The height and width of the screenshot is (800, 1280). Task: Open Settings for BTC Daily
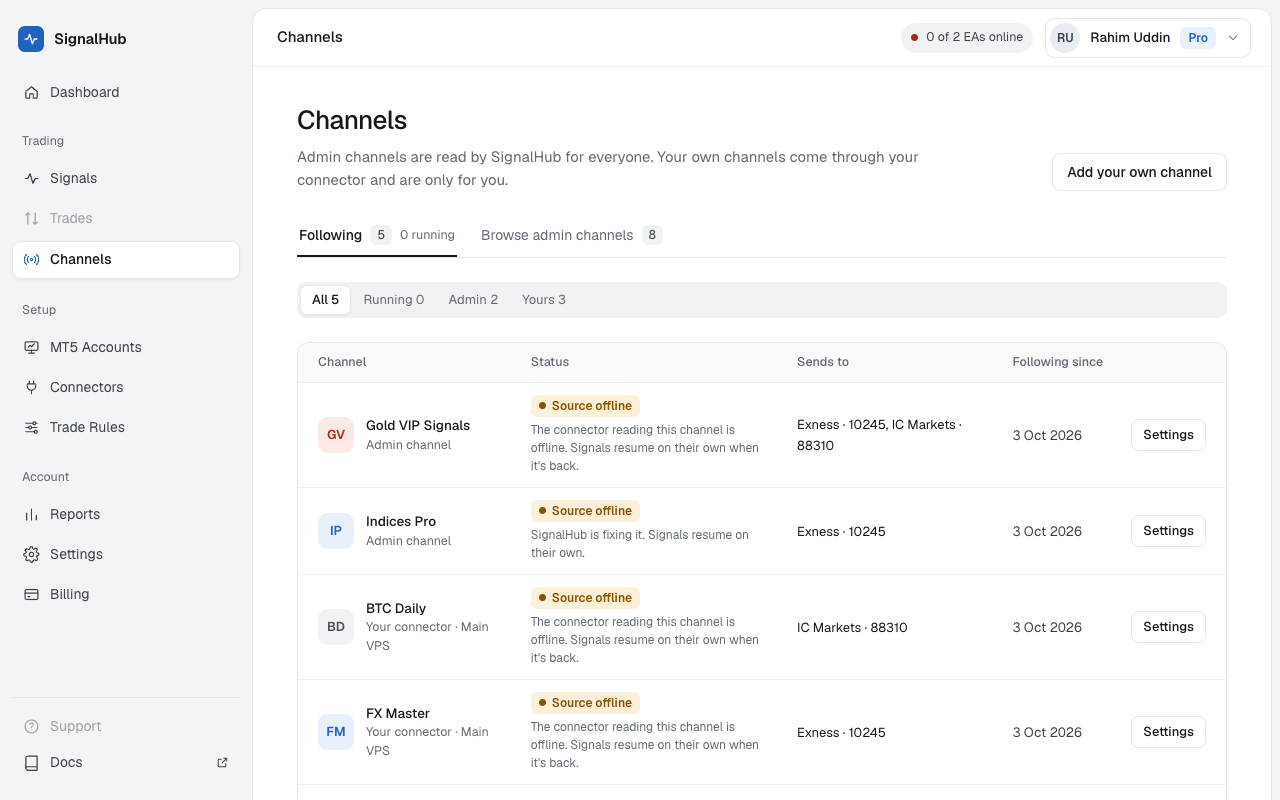pos(1168,627)
